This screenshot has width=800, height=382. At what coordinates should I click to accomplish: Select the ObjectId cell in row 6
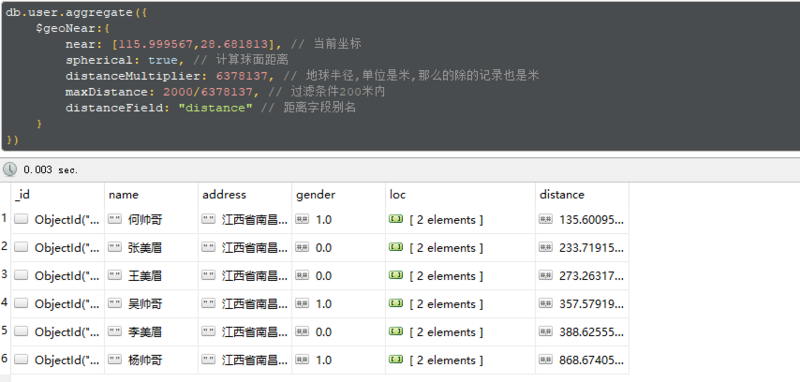pos(57,360)
